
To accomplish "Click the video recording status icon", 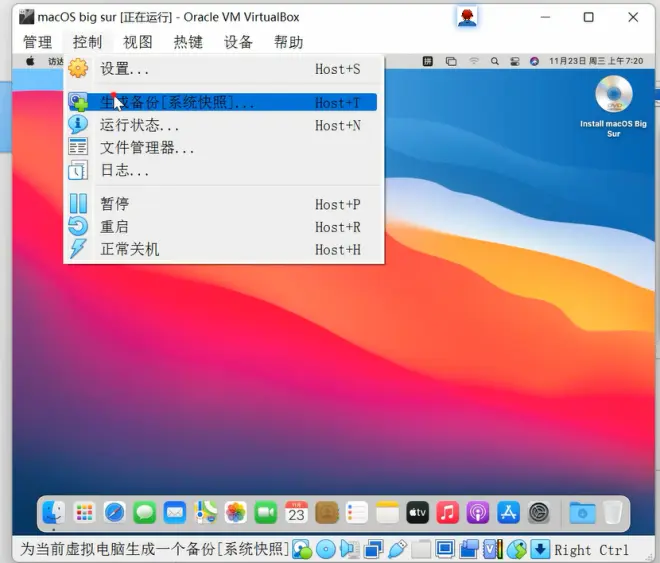I will click(468, 549).
